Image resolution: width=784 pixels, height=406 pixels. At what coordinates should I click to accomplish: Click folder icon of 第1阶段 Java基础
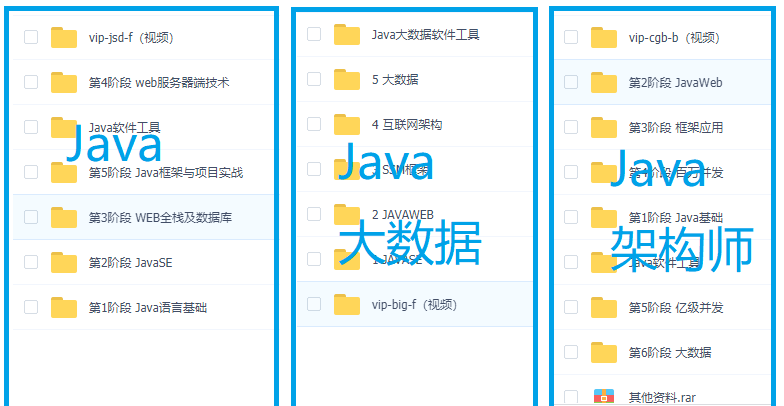[x=604, y=218]
